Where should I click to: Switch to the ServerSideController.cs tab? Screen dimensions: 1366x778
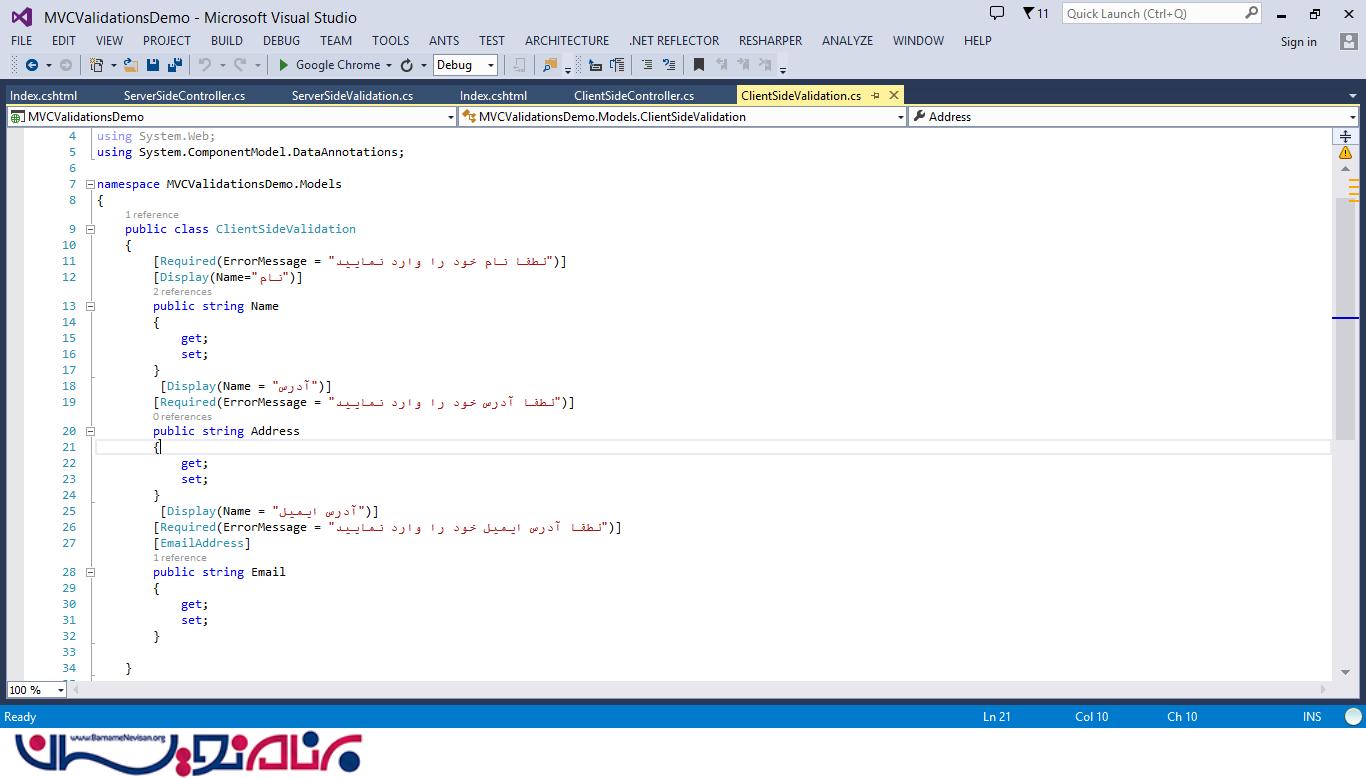[184, 95]
